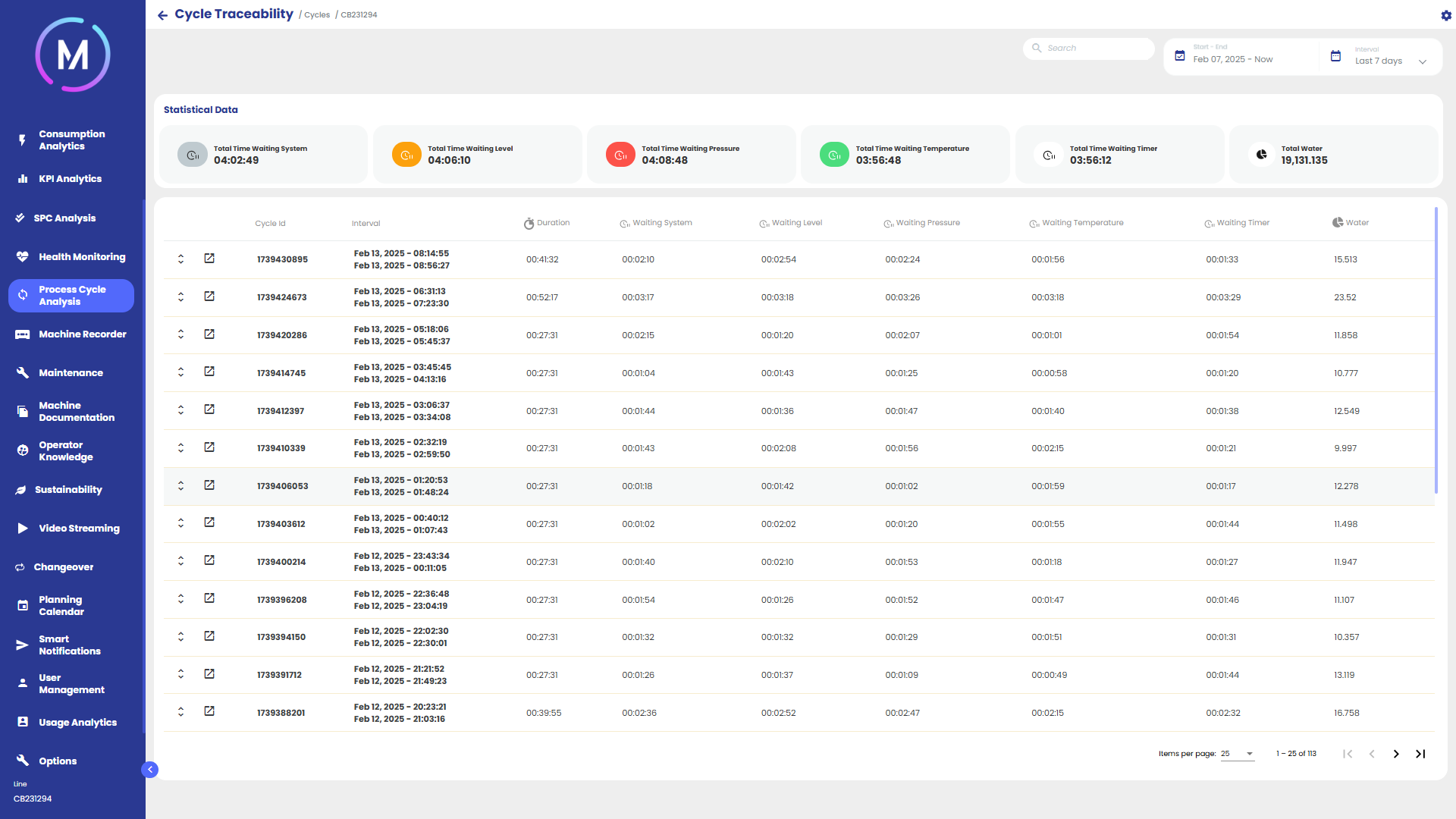Click the back arrow beside Cycle Traceability
This screenshot has height=819, width=1456.
click(x=162, y=15)
